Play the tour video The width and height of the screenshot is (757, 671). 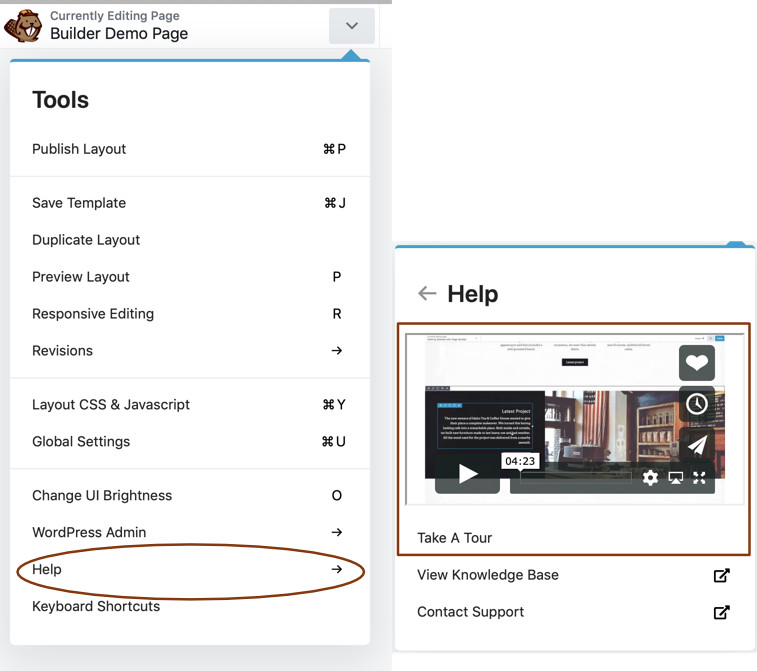pos(467,475)
